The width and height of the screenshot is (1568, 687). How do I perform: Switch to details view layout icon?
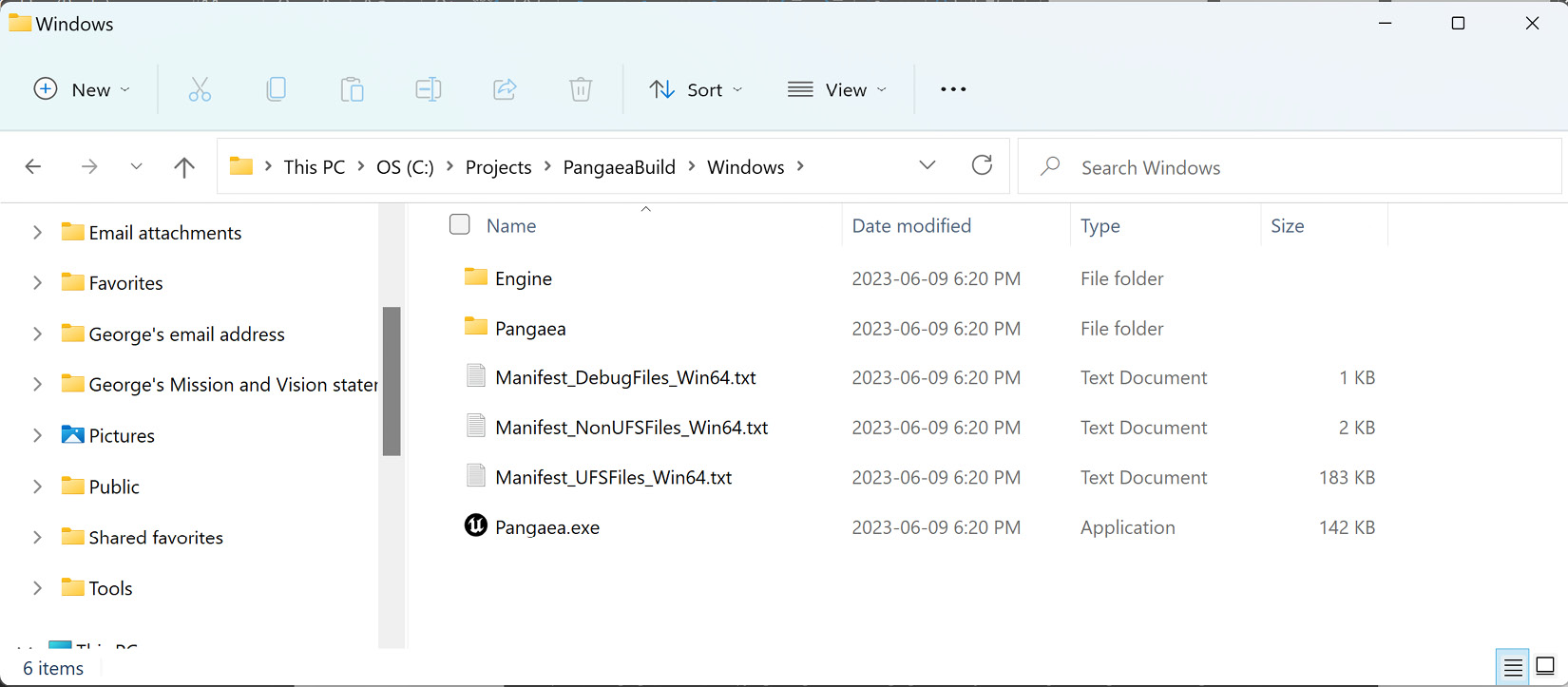(x=1513, y=667)
